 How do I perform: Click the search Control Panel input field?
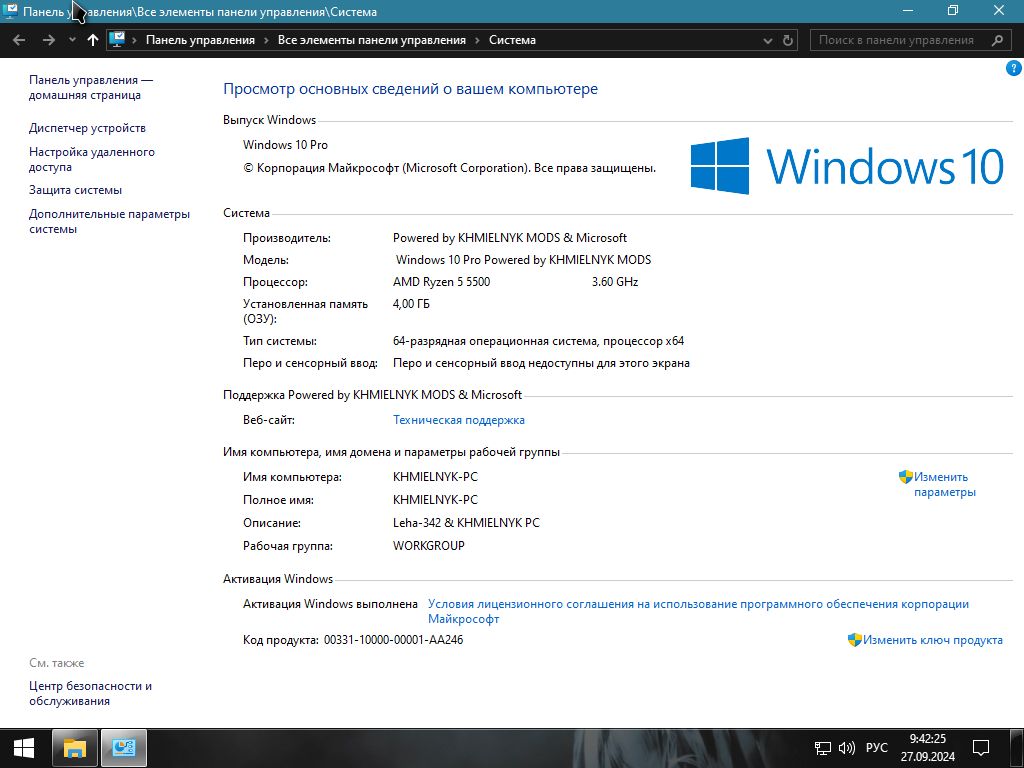point(896,40)
